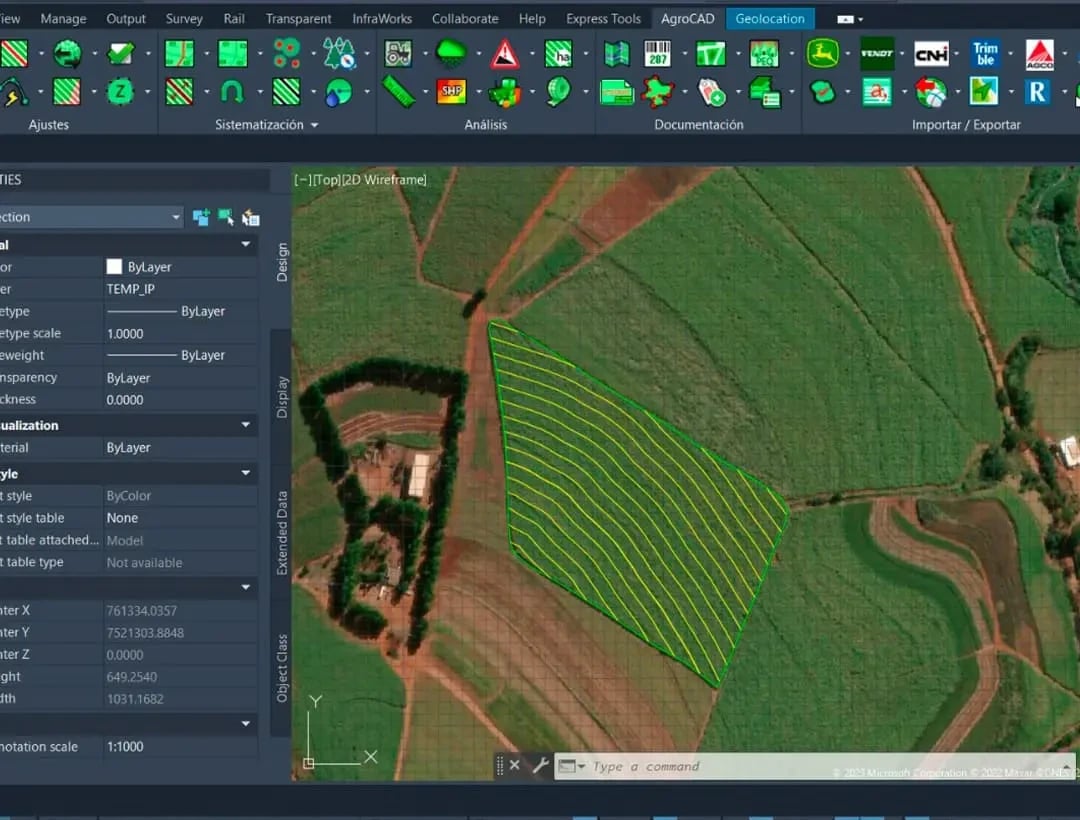The image size is (1080, 820).
Task: Click the slope warning triangle icon
Action: [505, 54]
